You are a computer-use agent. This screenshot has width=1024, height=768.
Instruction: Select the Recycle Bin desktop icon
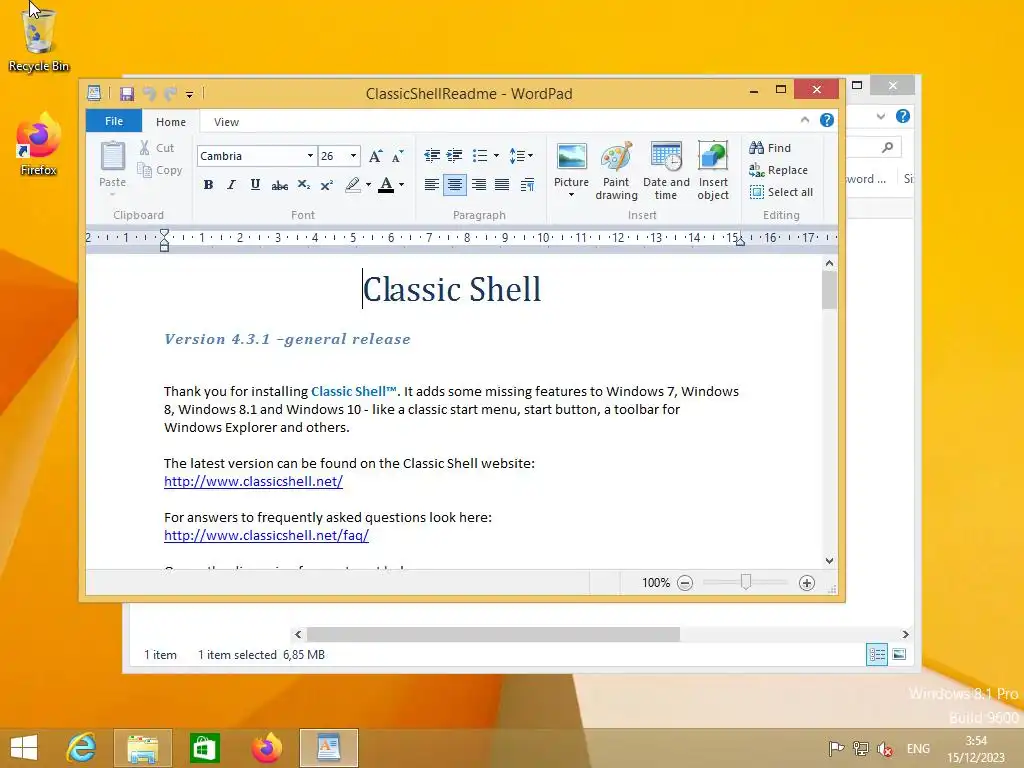(x=38, y=39)
